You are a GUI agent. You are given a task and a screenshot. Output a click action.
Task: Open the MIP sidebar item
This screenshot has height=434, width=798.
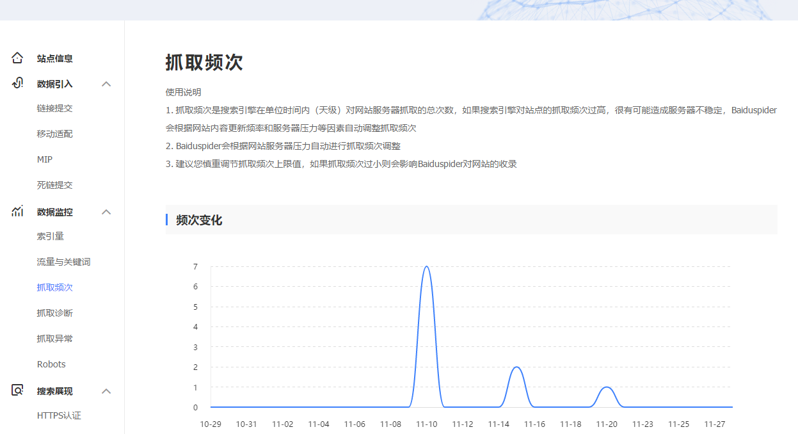(45, 159)
